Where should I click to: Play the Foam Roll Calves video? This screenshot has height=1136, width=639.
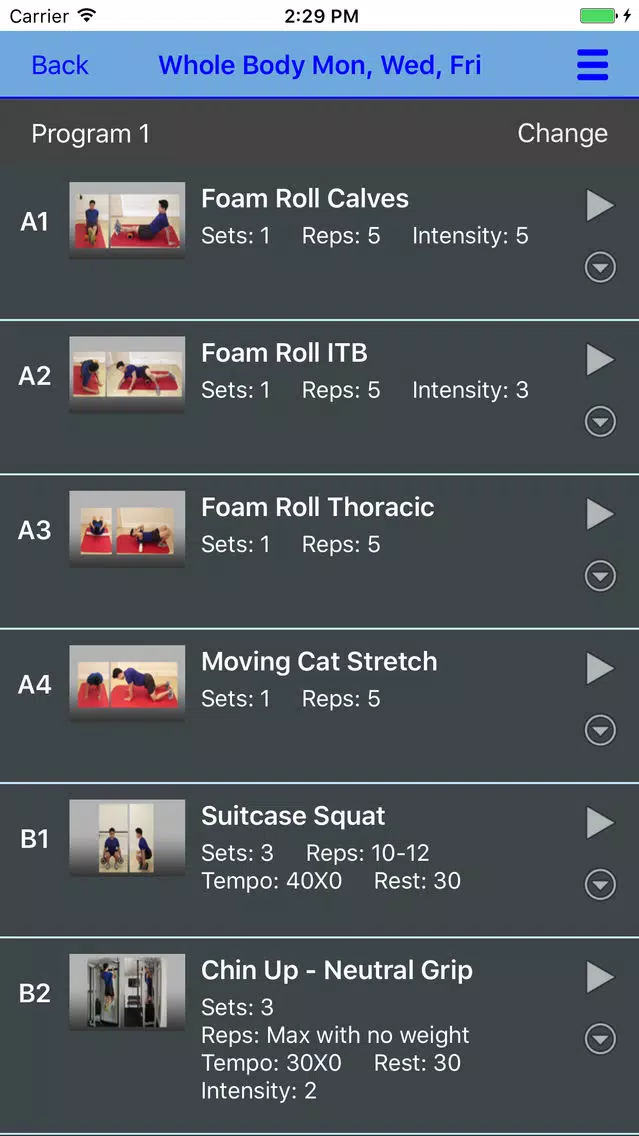pyautogui.click(x=600, y=206)
